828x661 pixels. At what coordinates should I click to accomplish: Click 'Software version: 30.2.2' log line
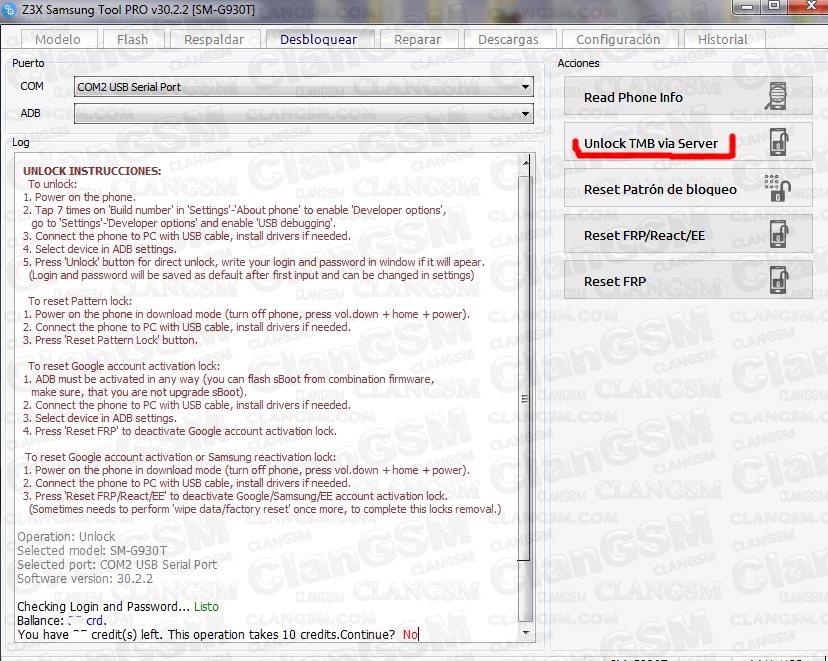[85, 579]
